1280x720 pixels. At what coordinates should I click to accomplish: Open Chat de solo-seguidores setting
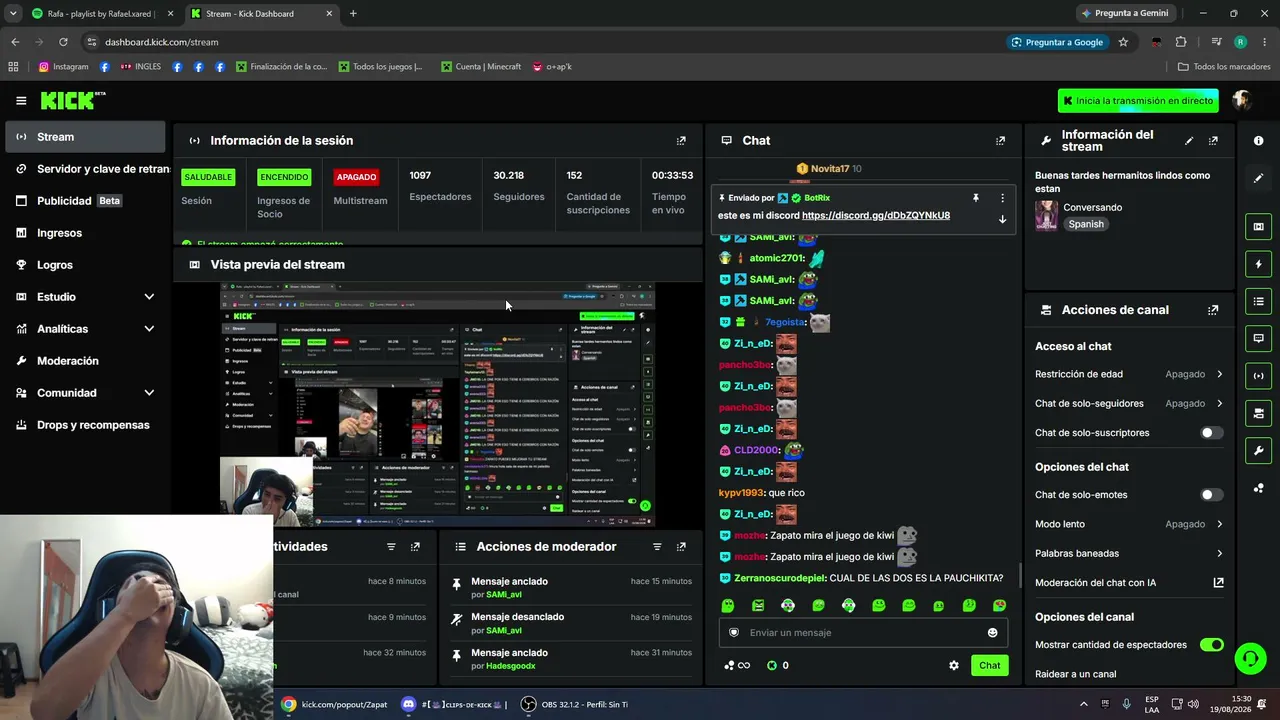(1129, 404)
